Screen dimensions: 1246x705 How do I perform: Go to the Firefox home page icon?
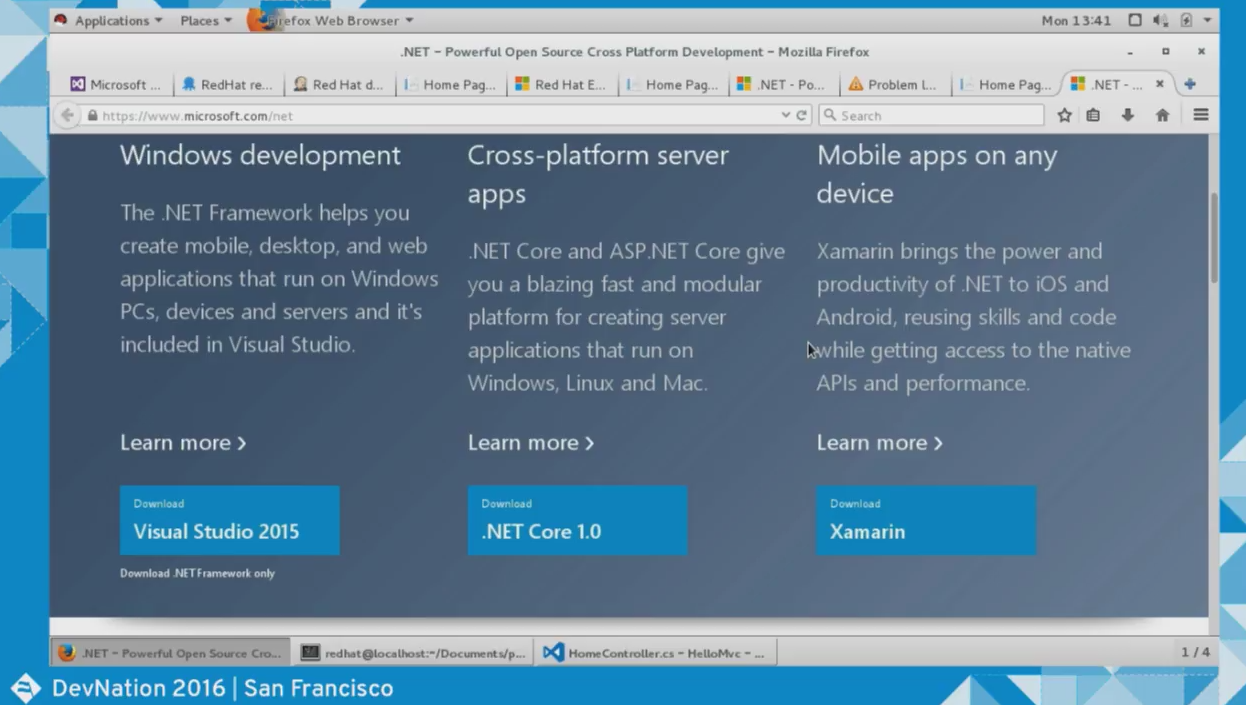point(1162,116)
